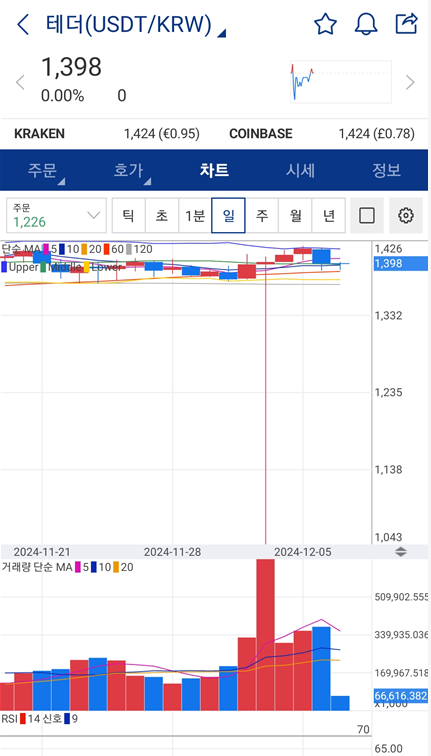The image size is (431, 756).
Task: Switch to the 정보 tab
Action: click(386, 170)
